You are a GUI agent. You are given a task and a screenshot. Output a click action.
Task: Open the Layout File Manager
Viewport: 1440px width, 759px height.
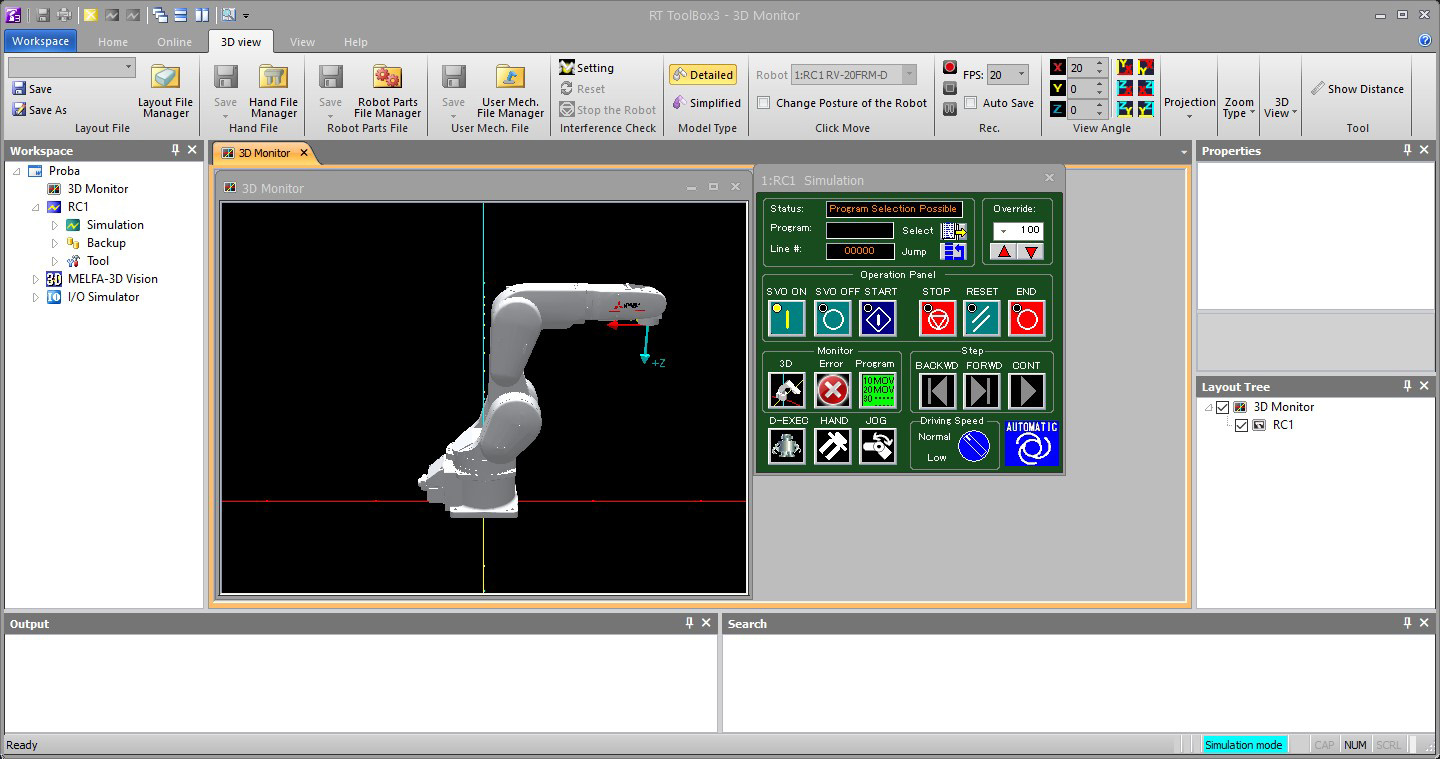tap(165, 91)
